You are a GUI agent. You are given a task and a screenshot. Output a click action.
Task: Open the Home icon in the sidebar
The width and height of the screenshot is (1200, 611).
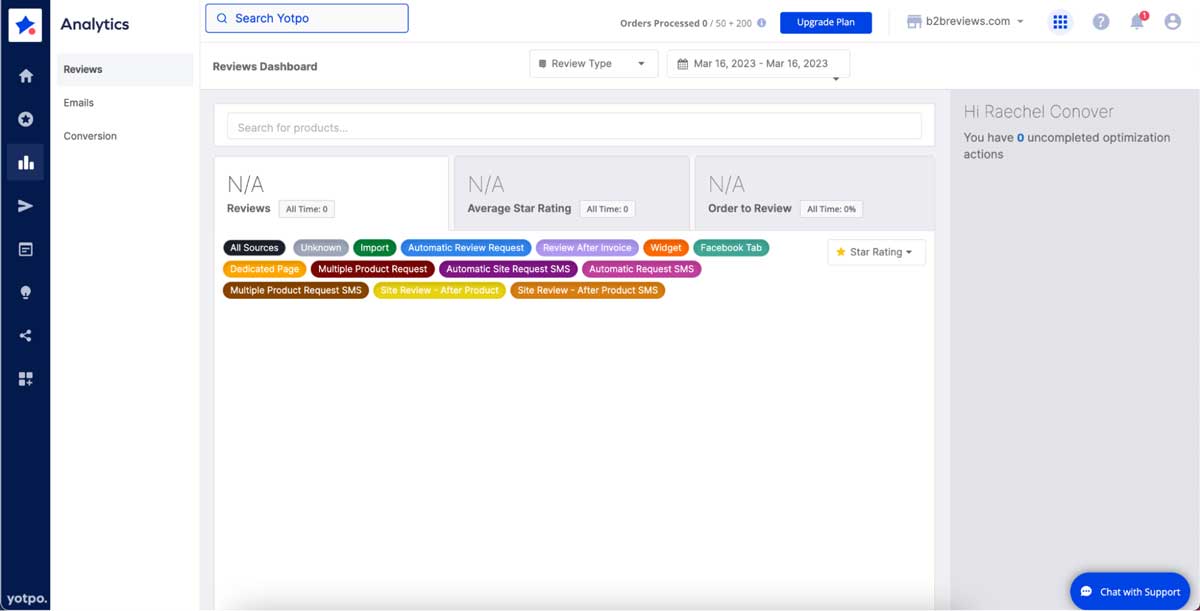point(25,74)
